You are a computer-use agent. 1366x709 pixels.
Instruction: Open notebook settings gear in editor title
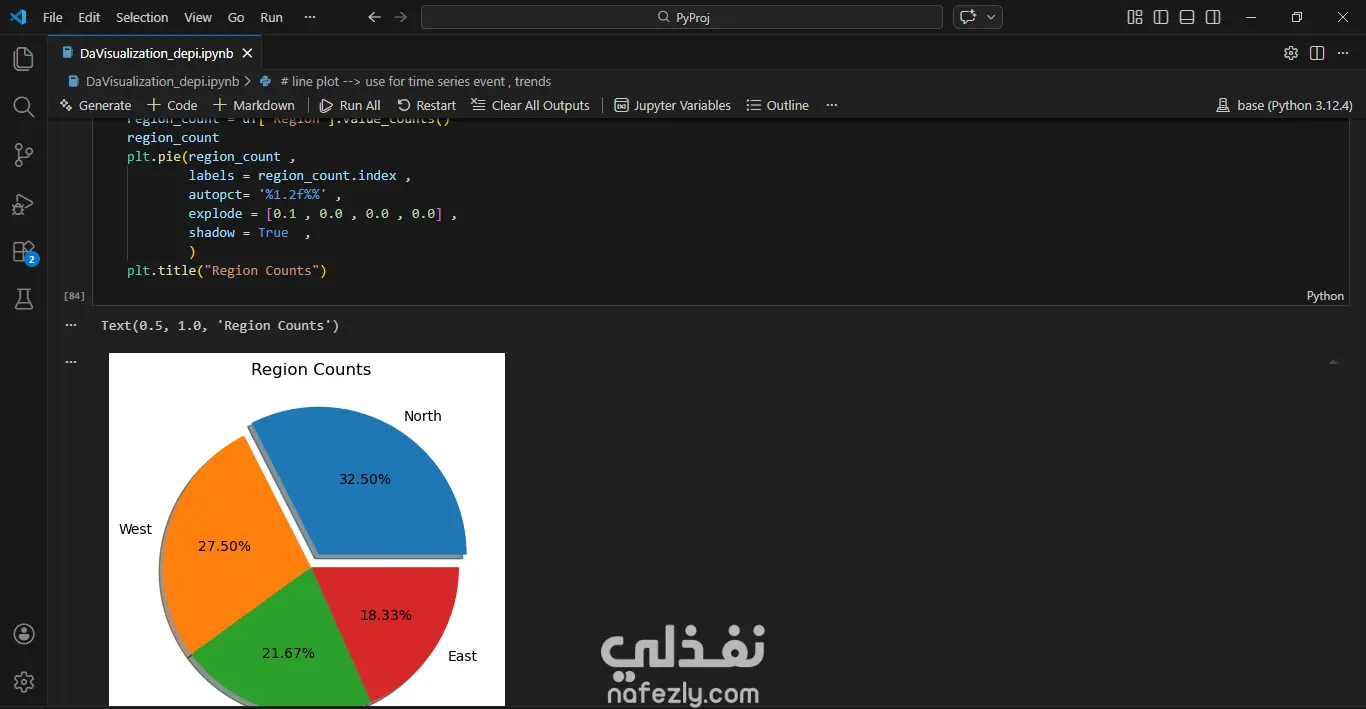1291,53
